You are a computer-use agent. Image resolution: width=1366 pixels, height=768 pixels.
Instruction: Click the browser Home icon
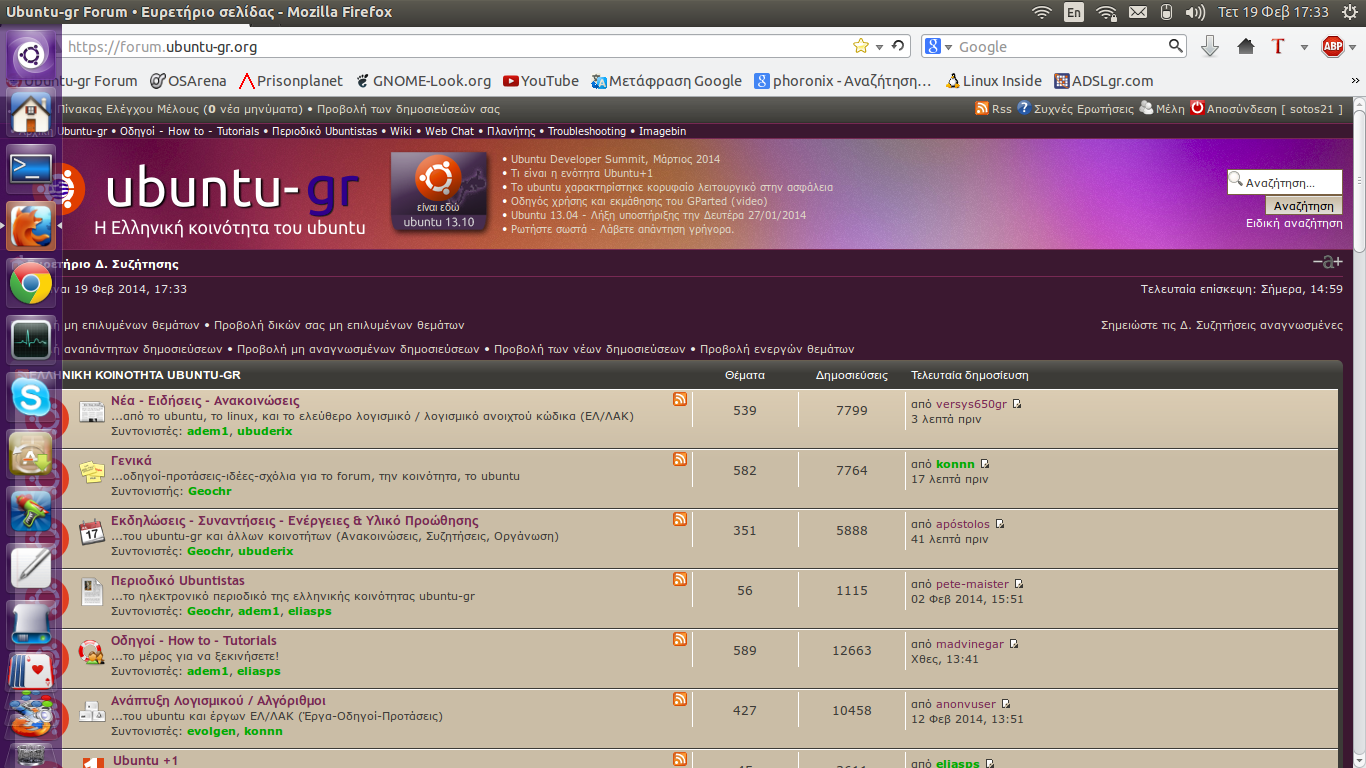point(1245,47)
